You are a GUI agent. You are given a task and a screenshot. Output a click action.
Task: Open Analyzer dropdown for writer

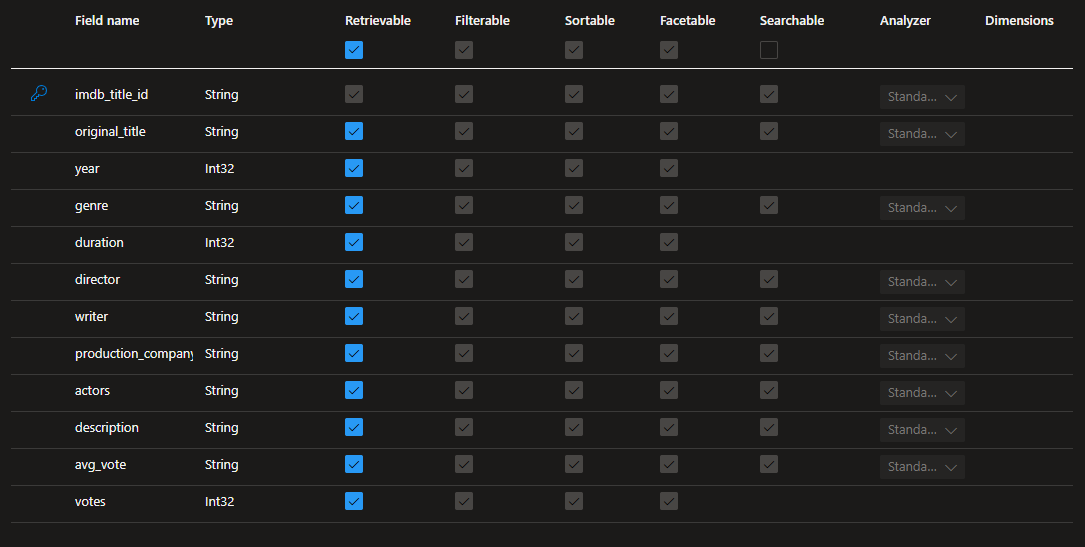click(922, 319)
